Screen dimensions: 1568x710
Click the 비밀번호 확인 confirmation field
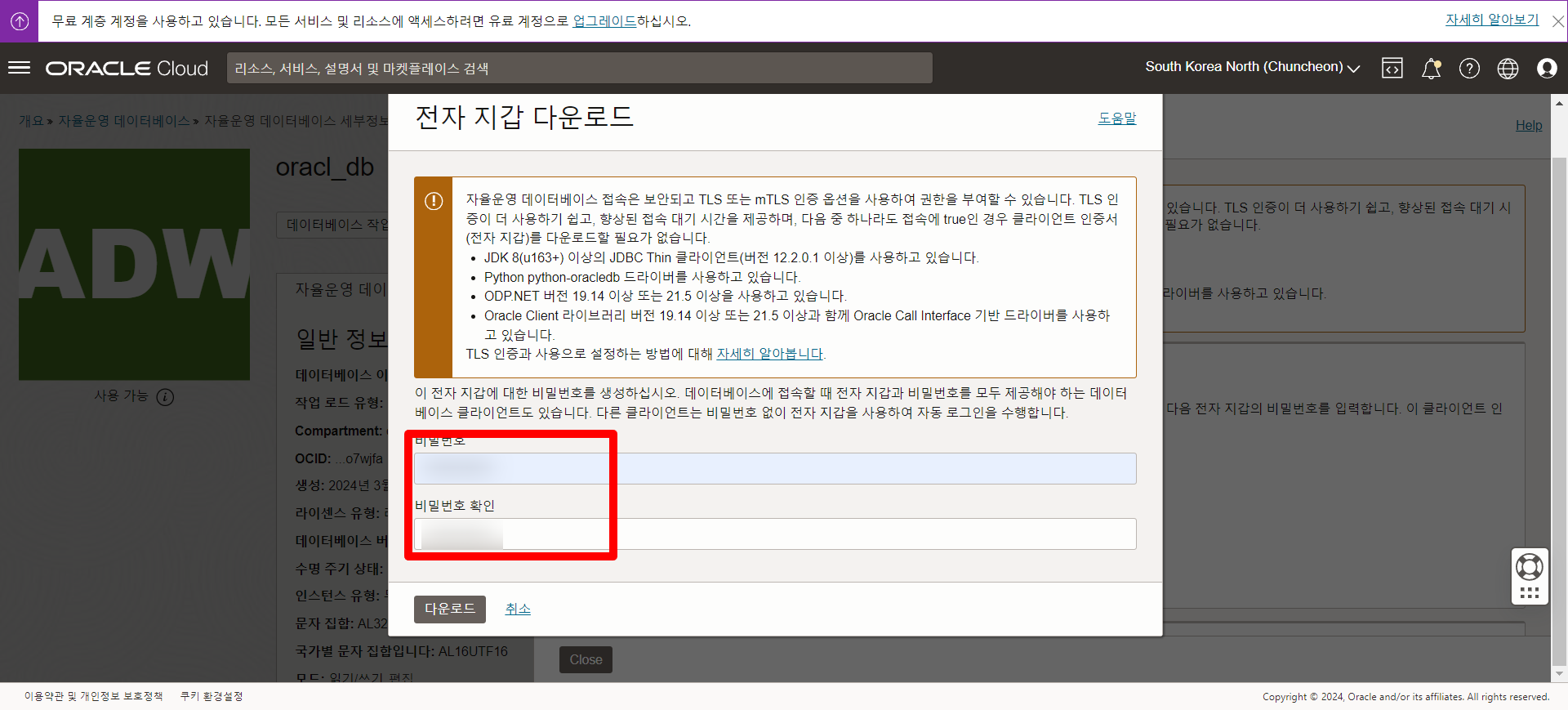pyautogui.click(x=774, y=534)
